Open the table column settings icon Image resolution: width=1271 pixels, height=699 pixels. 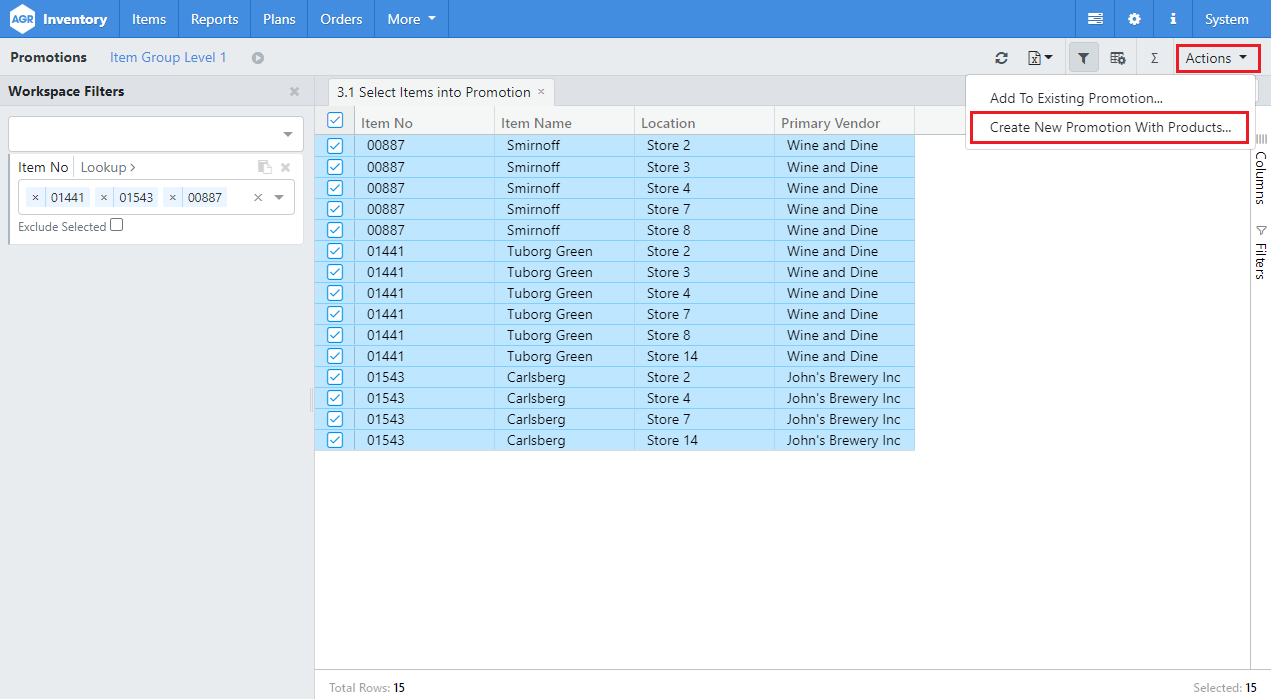(x=1118, y=58)
